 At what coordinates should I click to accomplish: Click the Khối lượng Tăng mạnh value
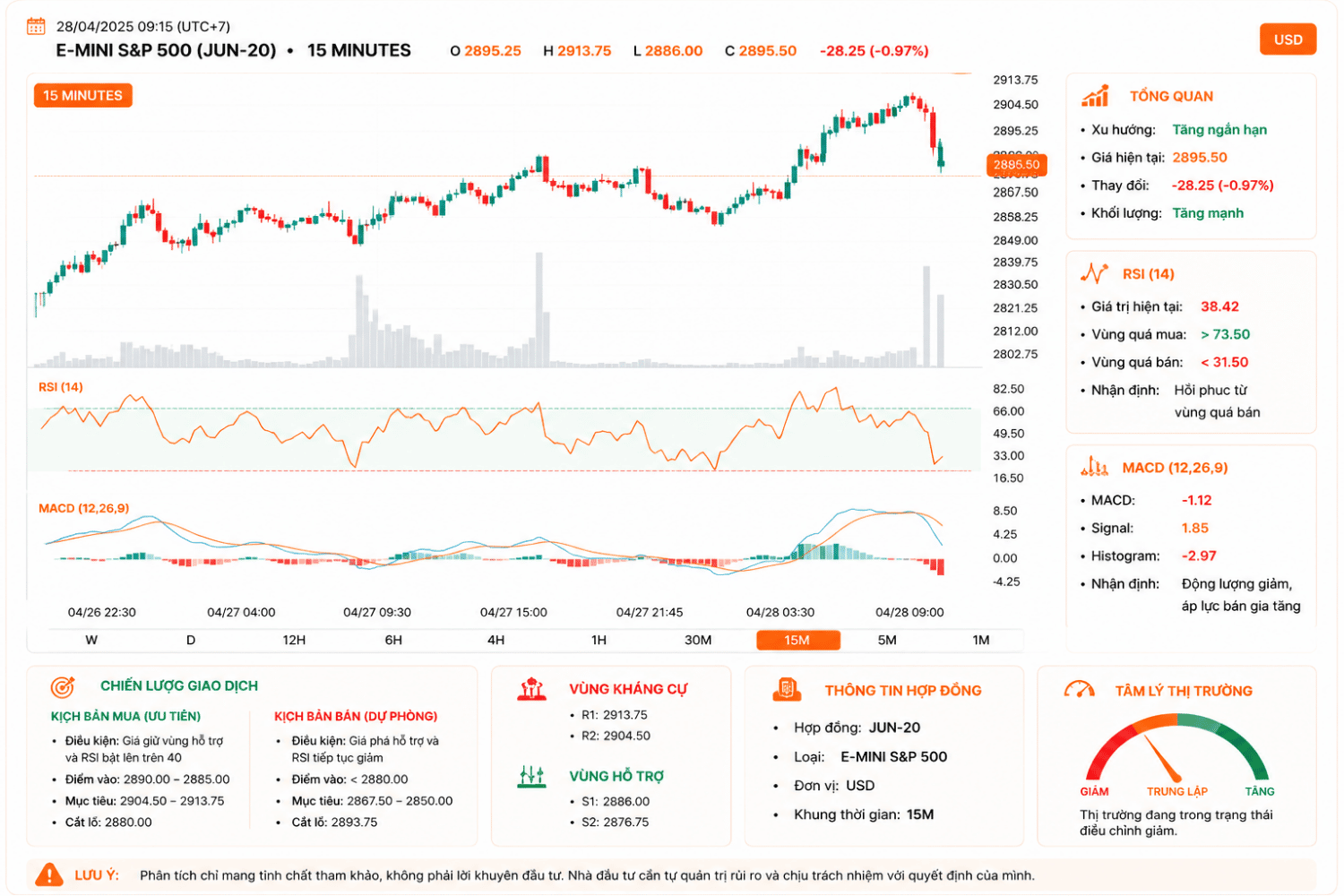tap(1208, 212)
